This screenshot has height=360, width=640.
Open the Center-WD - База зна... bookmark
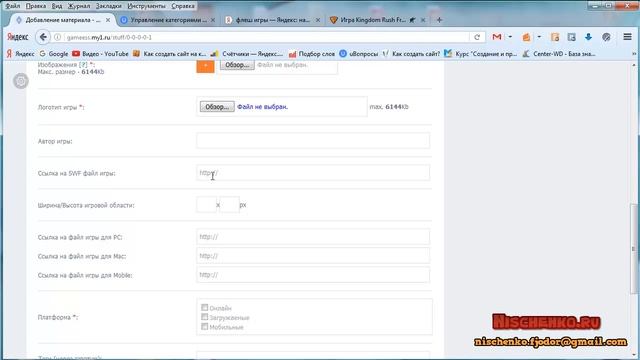559,53
